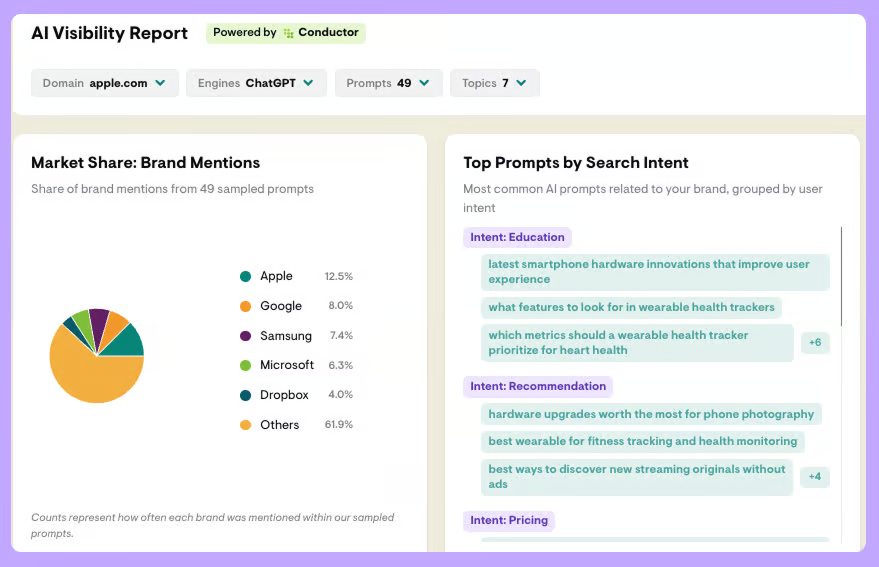Click the Powered by Conductor badge
This screenshot has width=879, height=567.
tap(286, 33)
